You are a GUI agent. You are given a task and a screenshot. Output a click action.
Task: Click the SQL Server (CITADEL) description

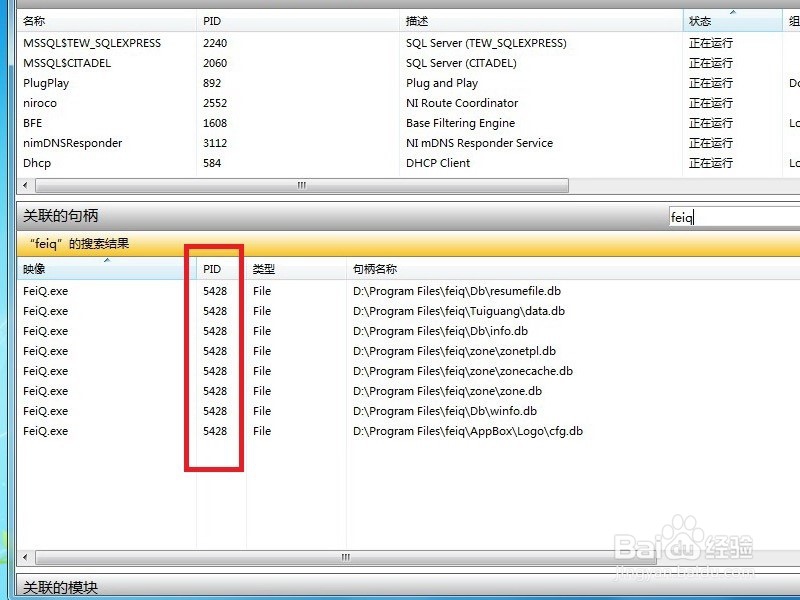pyautogui.click(x=461, y=63)
